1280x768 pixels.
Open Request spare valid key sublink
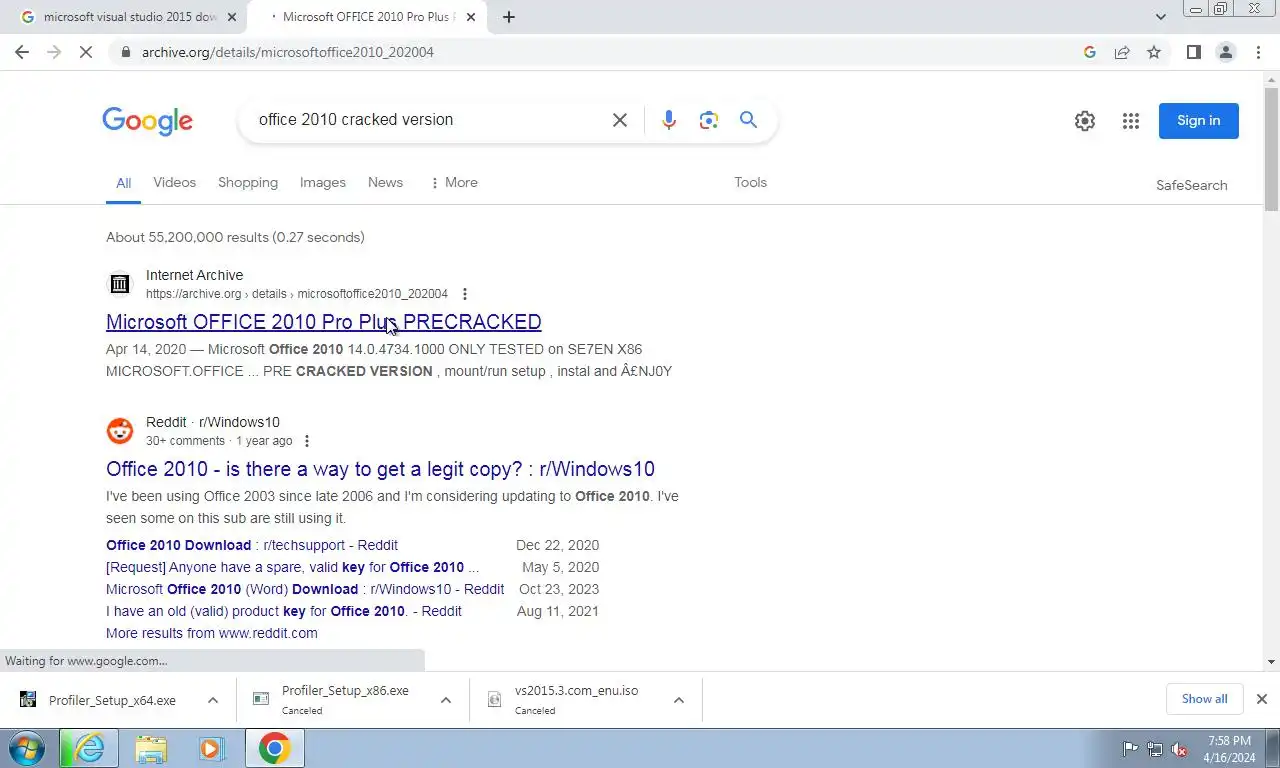[x=292, y=567]
